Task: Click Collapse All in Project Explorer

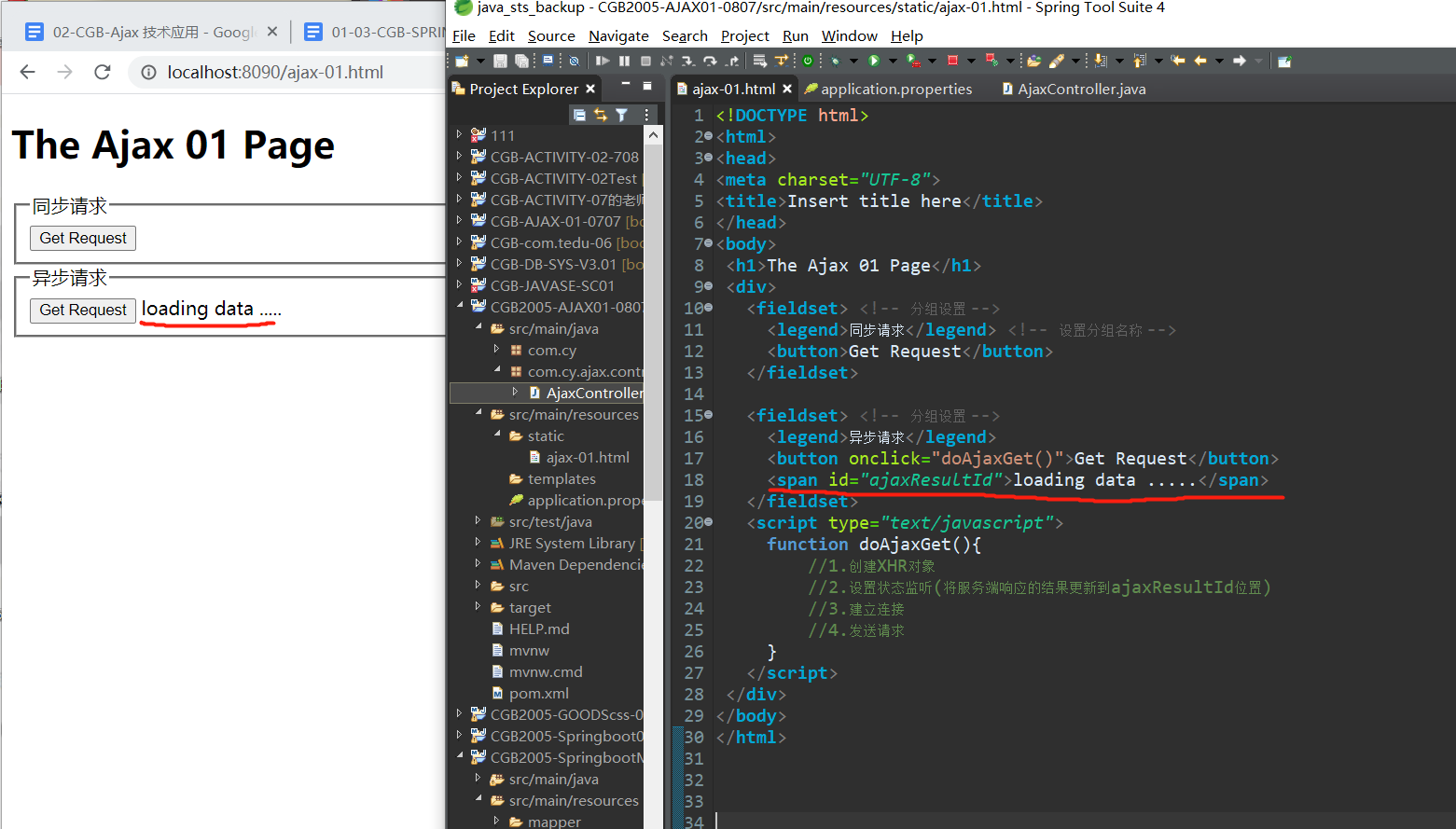Action: (x=579, y=115)
